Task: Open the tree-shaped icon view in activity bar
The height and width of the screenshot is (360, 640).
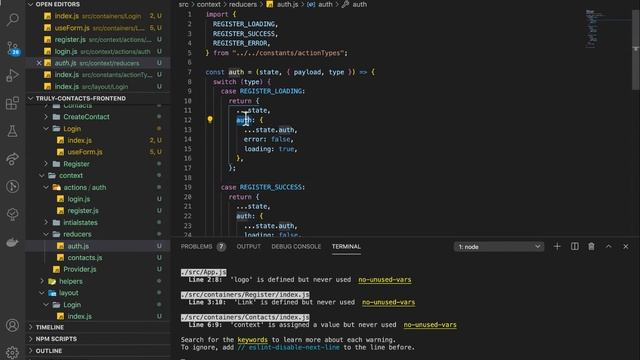Action: (12, 214)
